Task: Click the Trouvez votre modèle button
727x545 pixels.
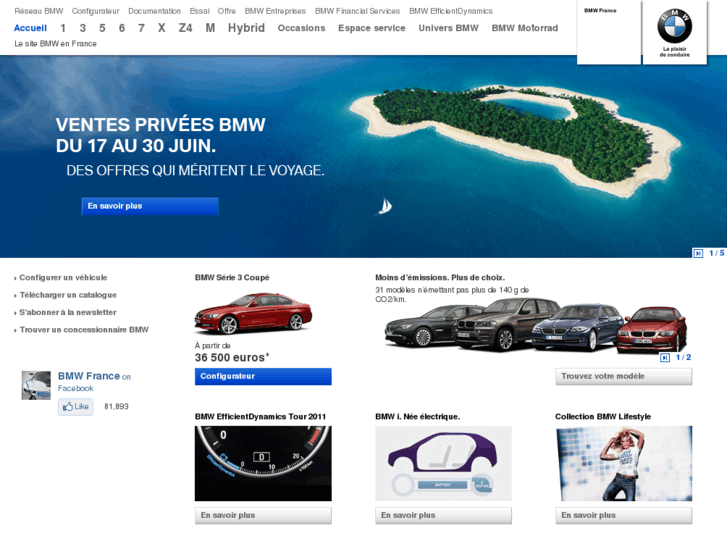Action: [624, 376]
